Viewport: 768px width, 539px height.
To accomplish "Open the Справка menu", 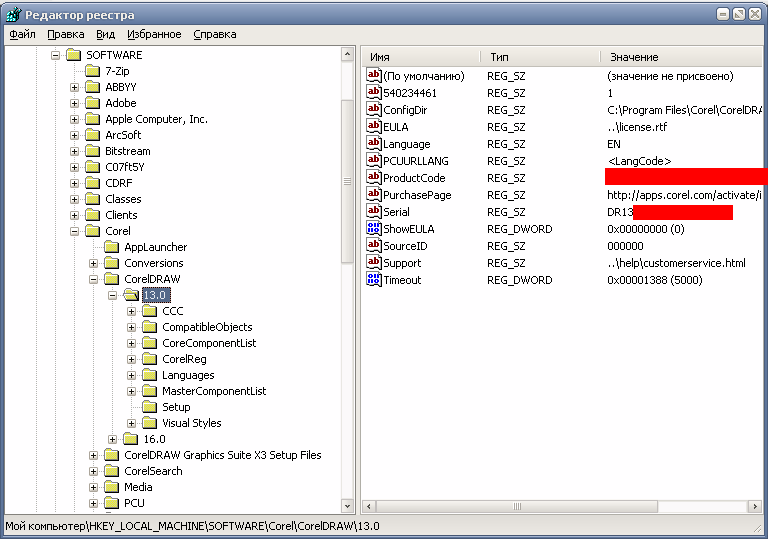I will (x=215, y=34).
